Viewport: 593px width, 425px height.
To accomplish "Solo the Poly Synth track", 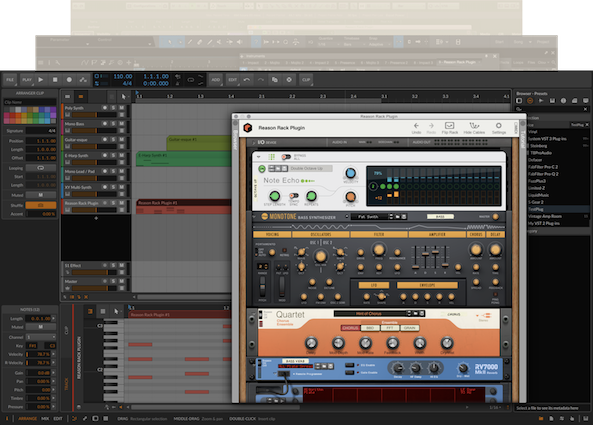I will [x=113, y=108].
